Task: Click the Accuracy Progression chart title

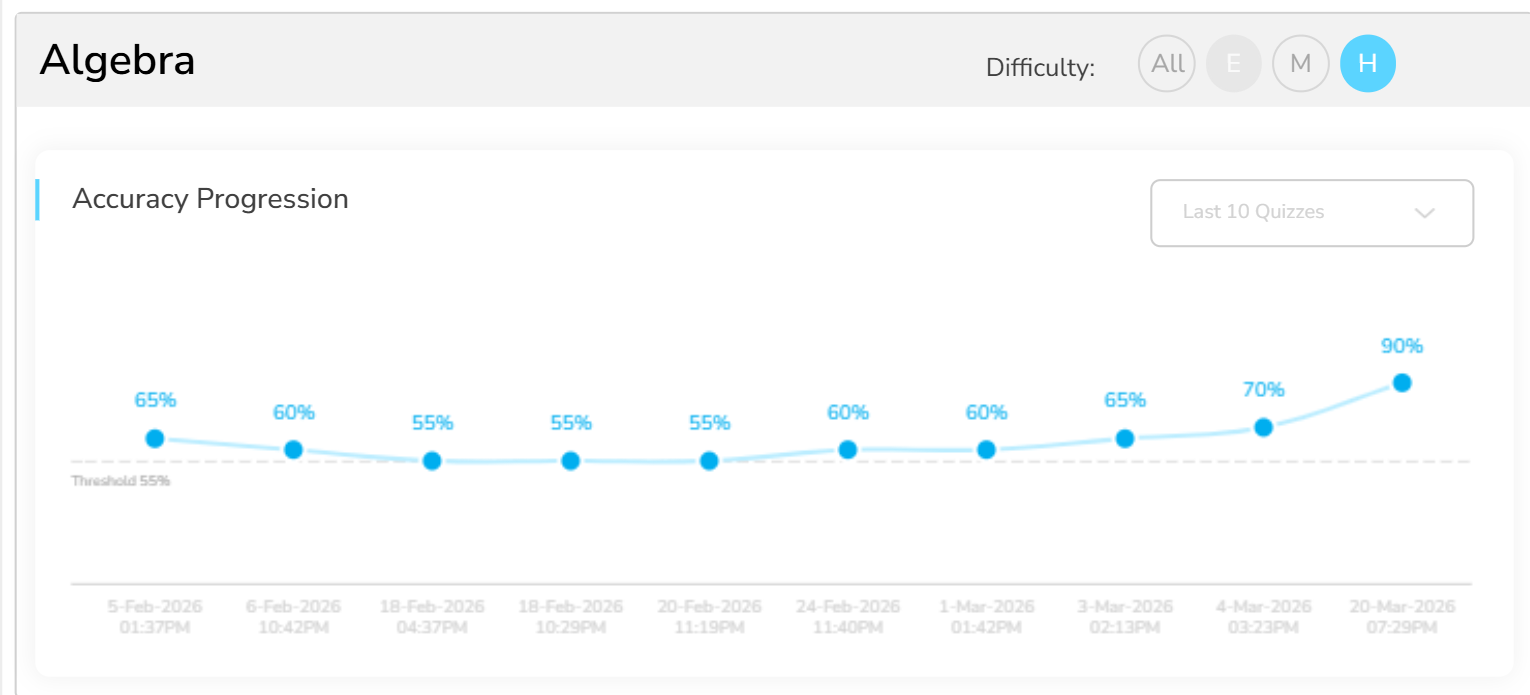Action: [210, 199]
